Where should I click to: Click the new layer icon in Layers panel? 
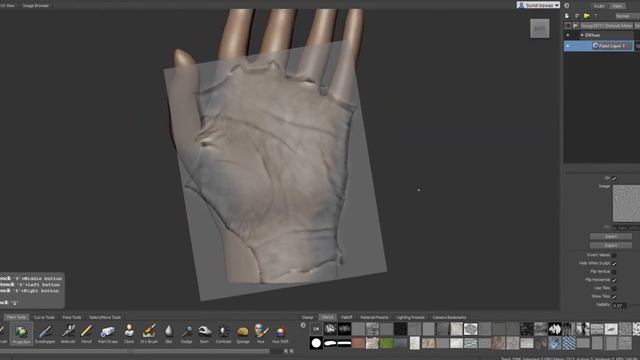[x=567, y=16]
